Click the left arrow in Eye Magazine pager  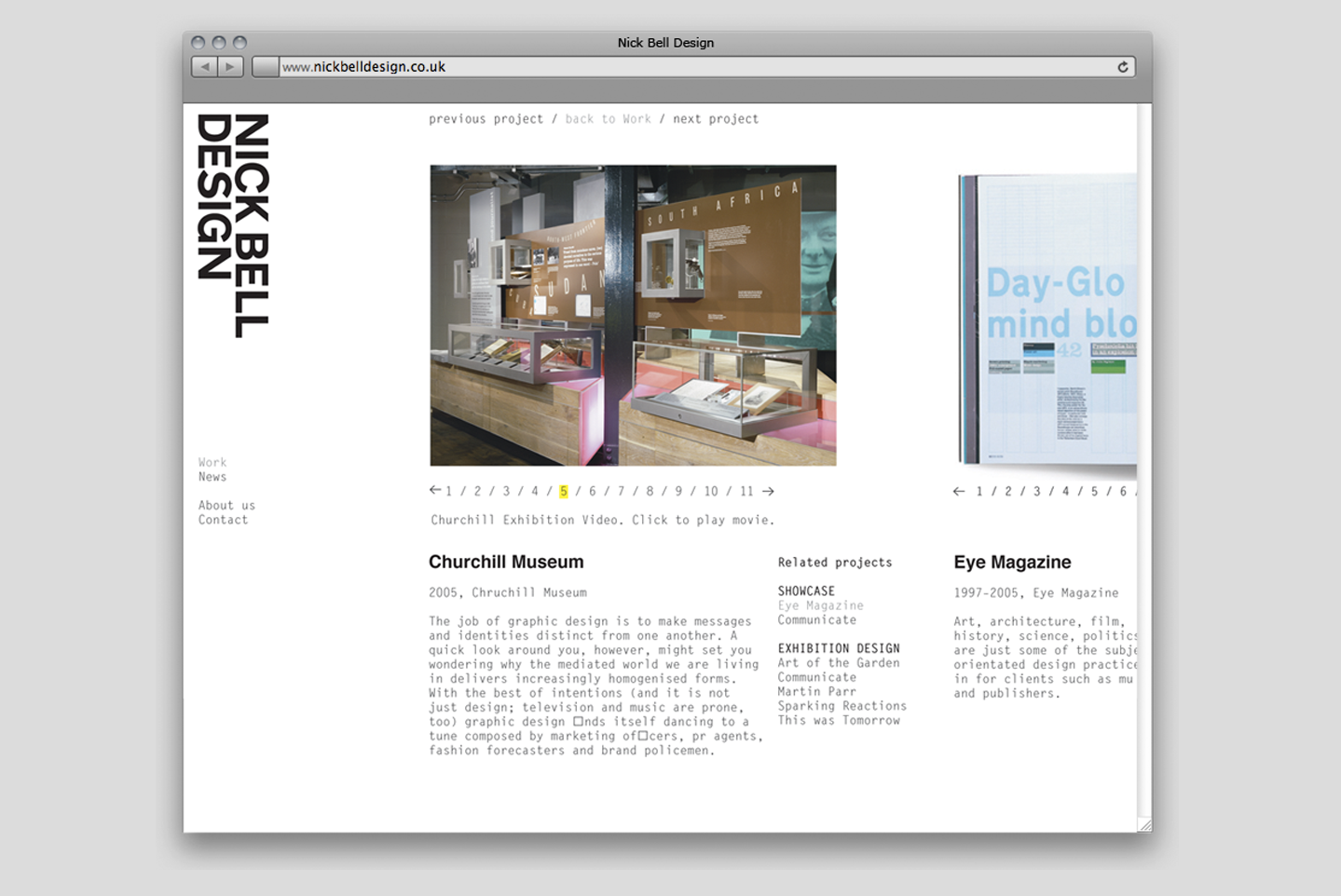coord(959,491)
